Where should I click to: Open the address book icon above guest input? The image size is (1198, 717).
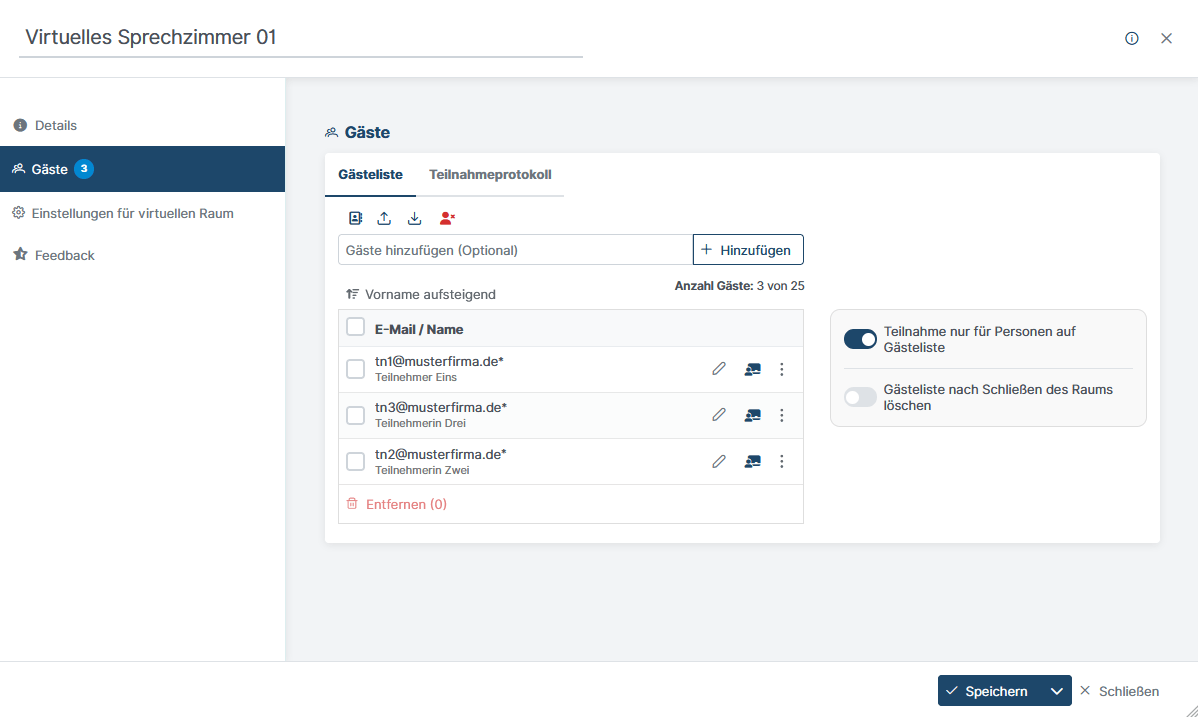(x=355, y=218)
